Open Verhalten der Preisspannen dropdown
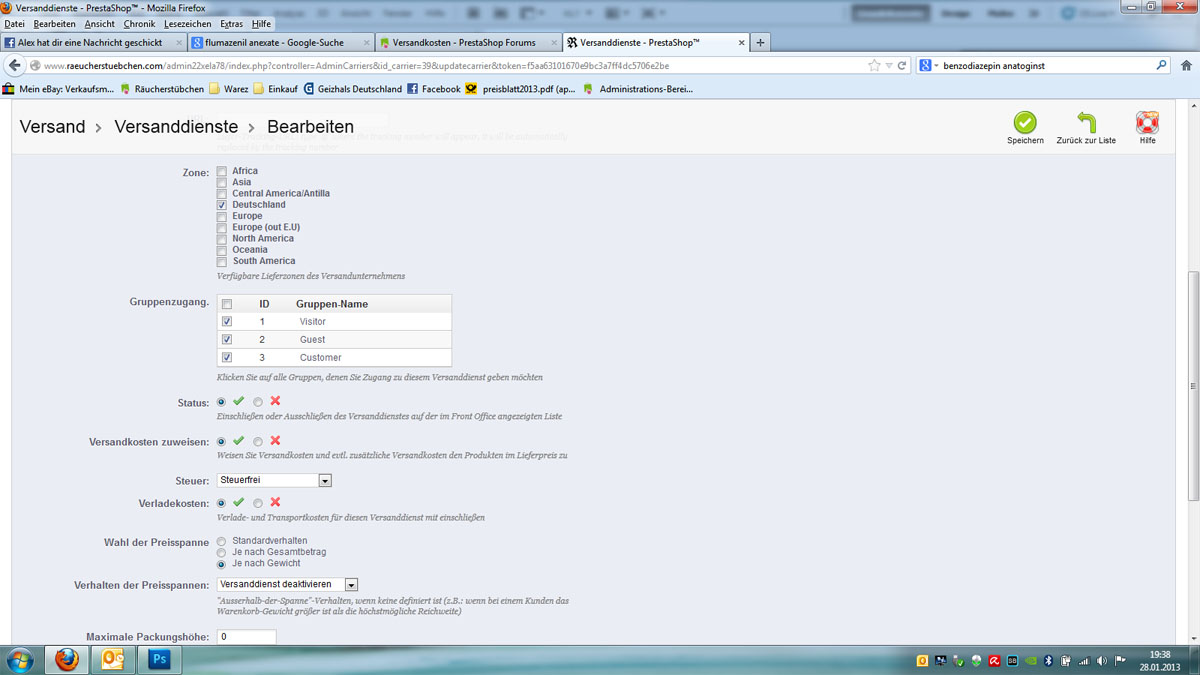Screen dimensions: 1200x675 [x=287, y=584]
